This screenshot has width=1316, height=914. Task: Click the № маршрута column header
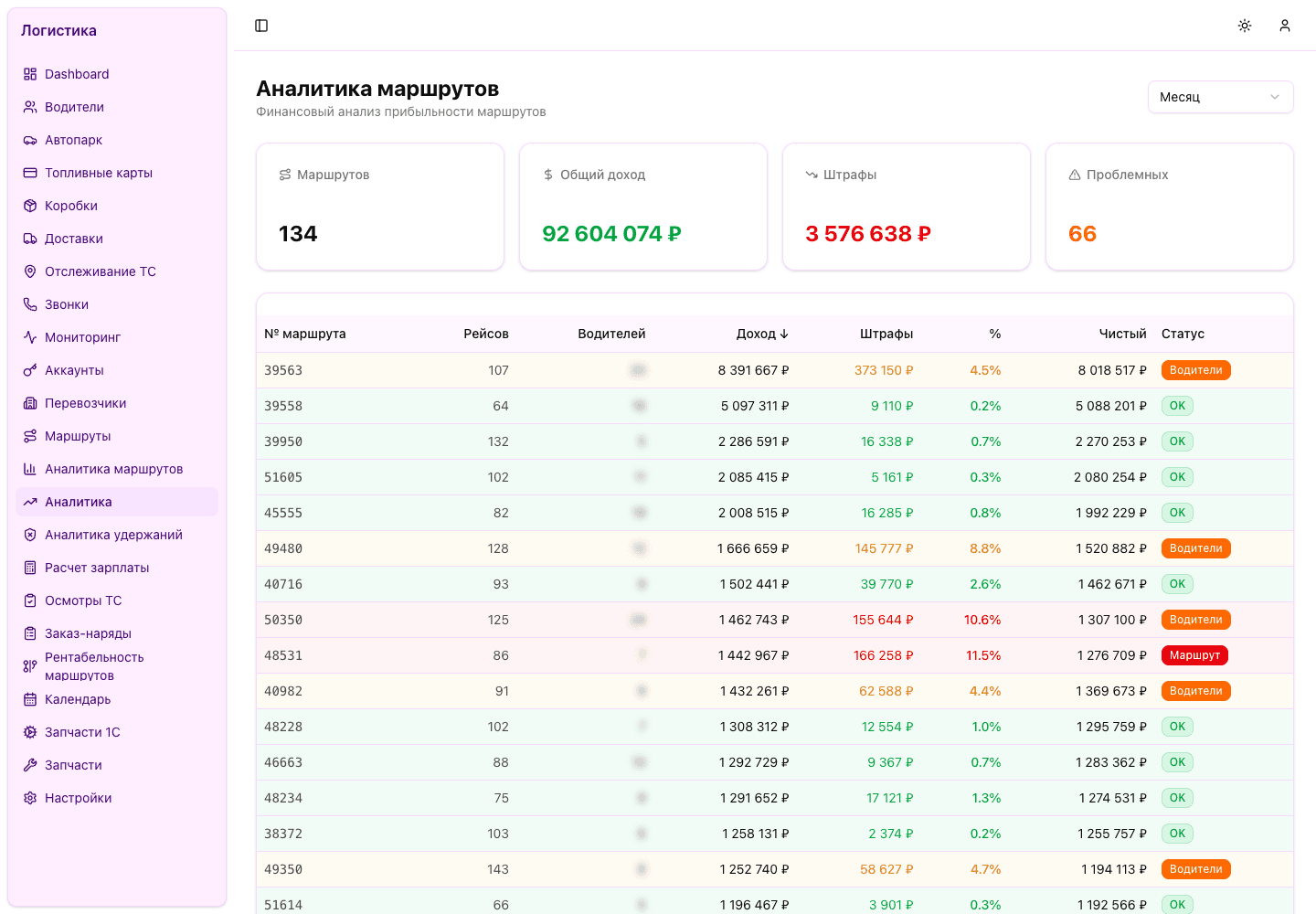point(305,334)
